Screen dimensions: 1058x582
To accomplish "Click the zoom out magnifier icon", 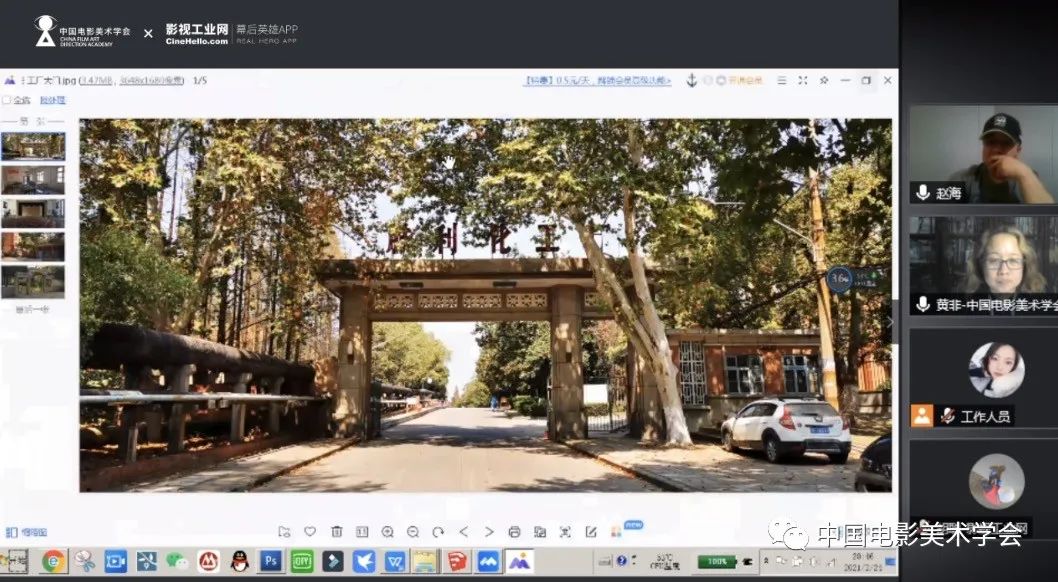I will (x=413, y=532).
